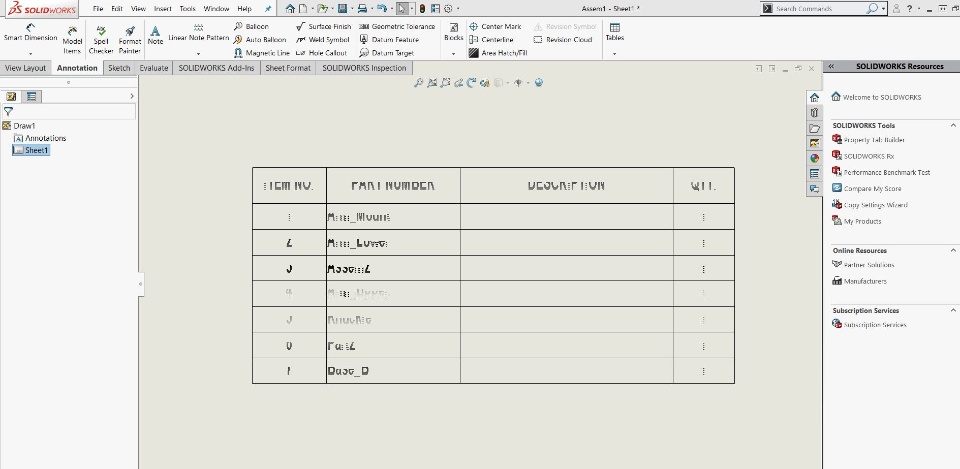Image resolution: width=960 pixels, height=469 pixels.
Task: Insert a Magnetic Line
Action: (261, 53)
